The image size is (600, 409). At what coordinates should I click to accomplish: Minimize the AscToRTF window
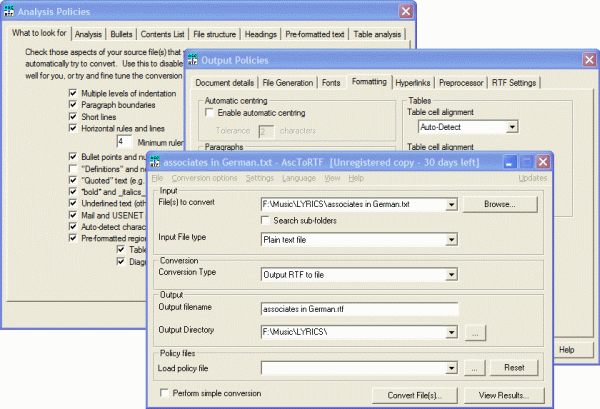[508, 161]
